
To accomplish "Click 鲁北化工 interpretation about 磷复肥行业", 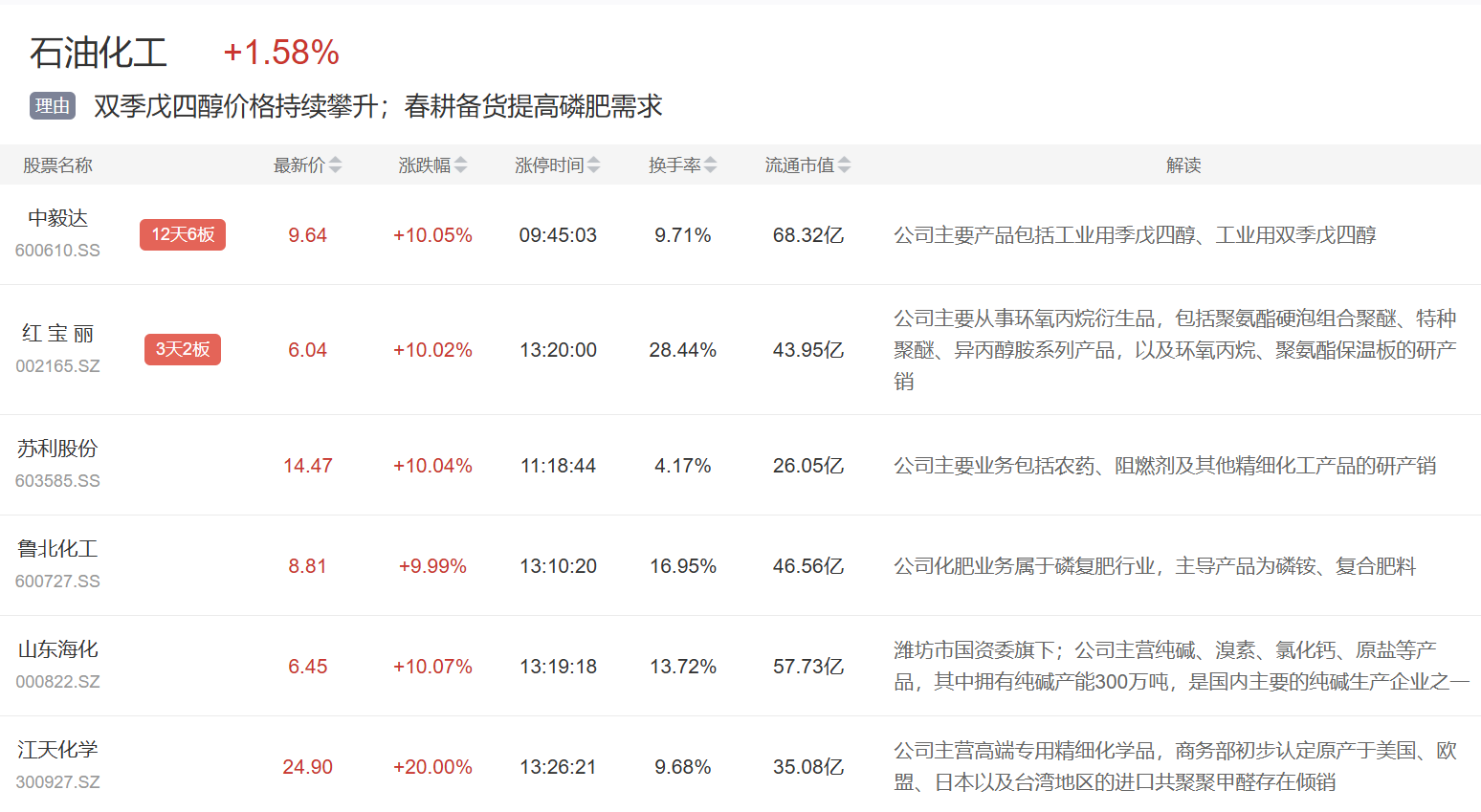I will [x=1155, y=566].
